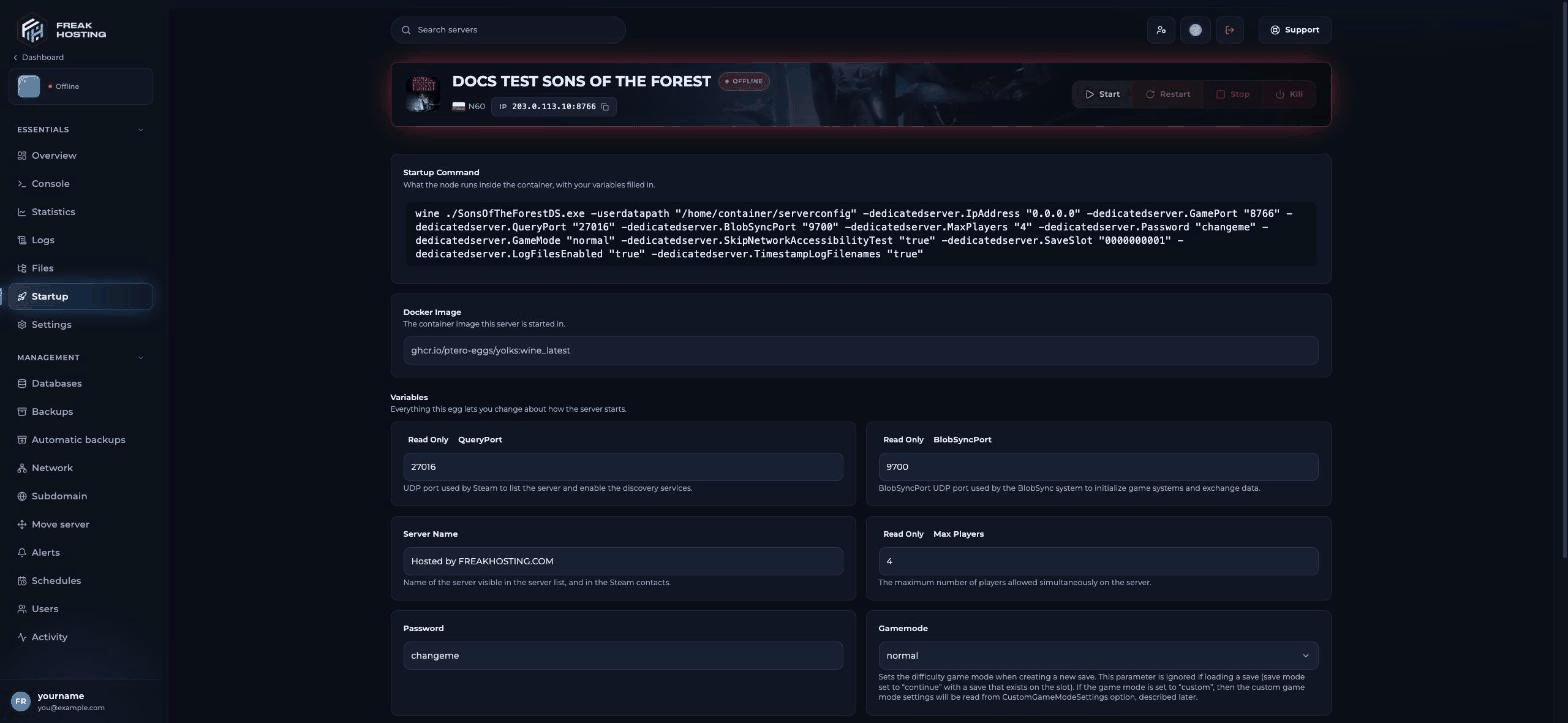Click the Backups icon in sidebar
The height and width of the screenshot is (723, 1568).
coord(22,412)
